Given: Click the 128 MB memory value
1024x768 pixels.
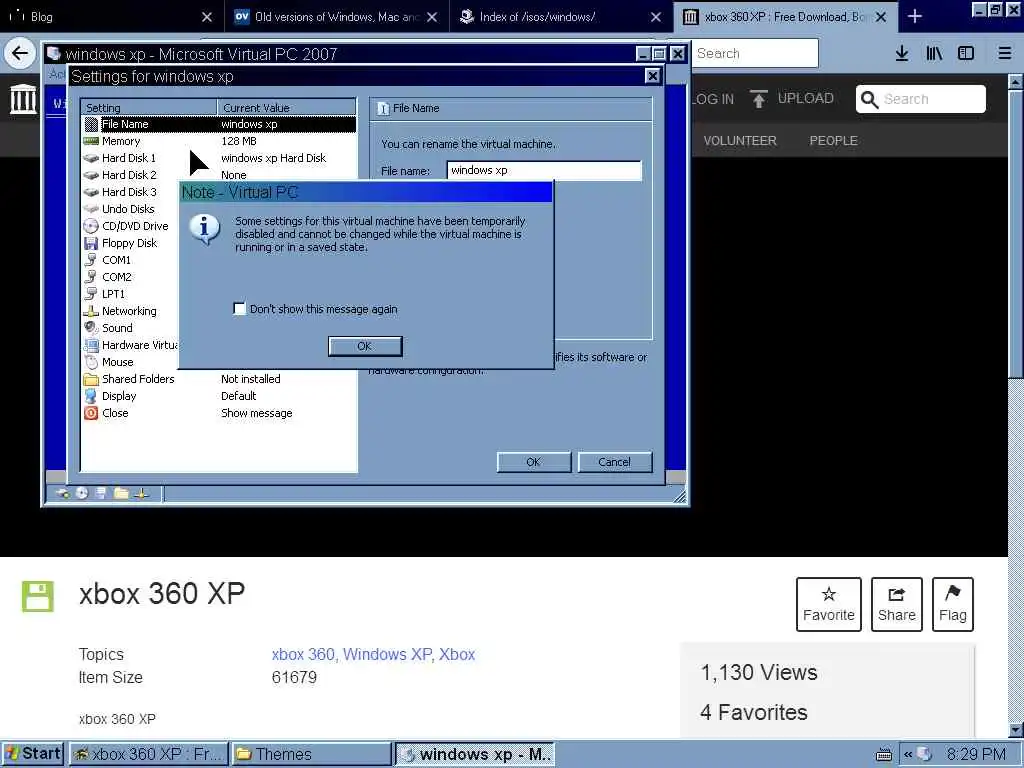Looking at the screenshot, I should pyautogui.click(x=239, y=141).
